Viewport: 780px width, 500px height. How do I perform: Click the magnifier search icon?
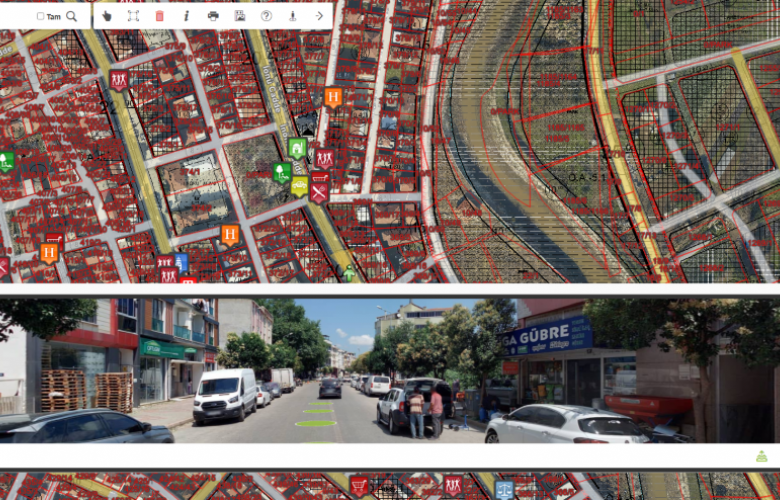click(x=72, y=16)
